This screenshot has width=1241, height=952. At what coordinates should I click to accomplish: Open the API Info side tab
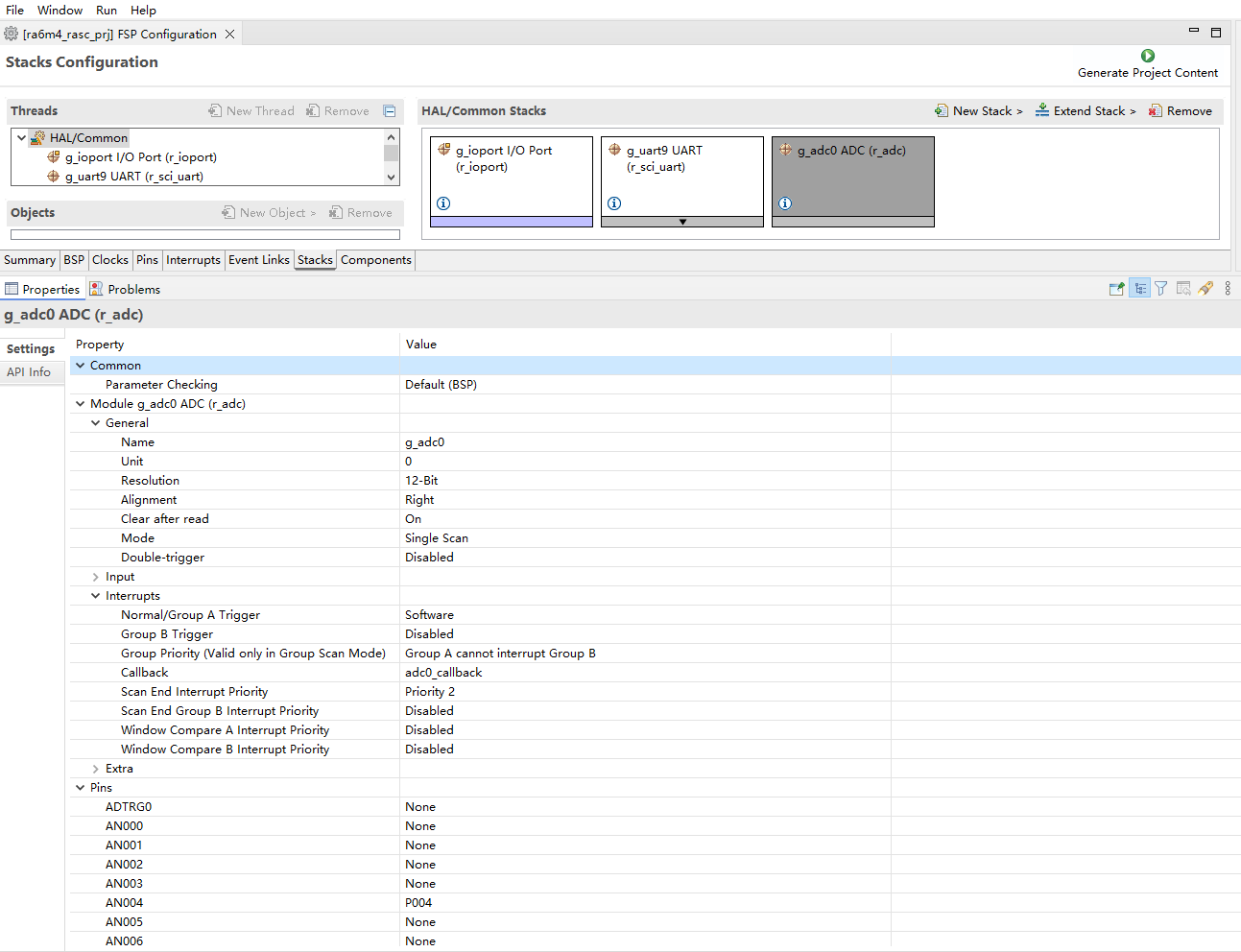click(x=29, y=372)
